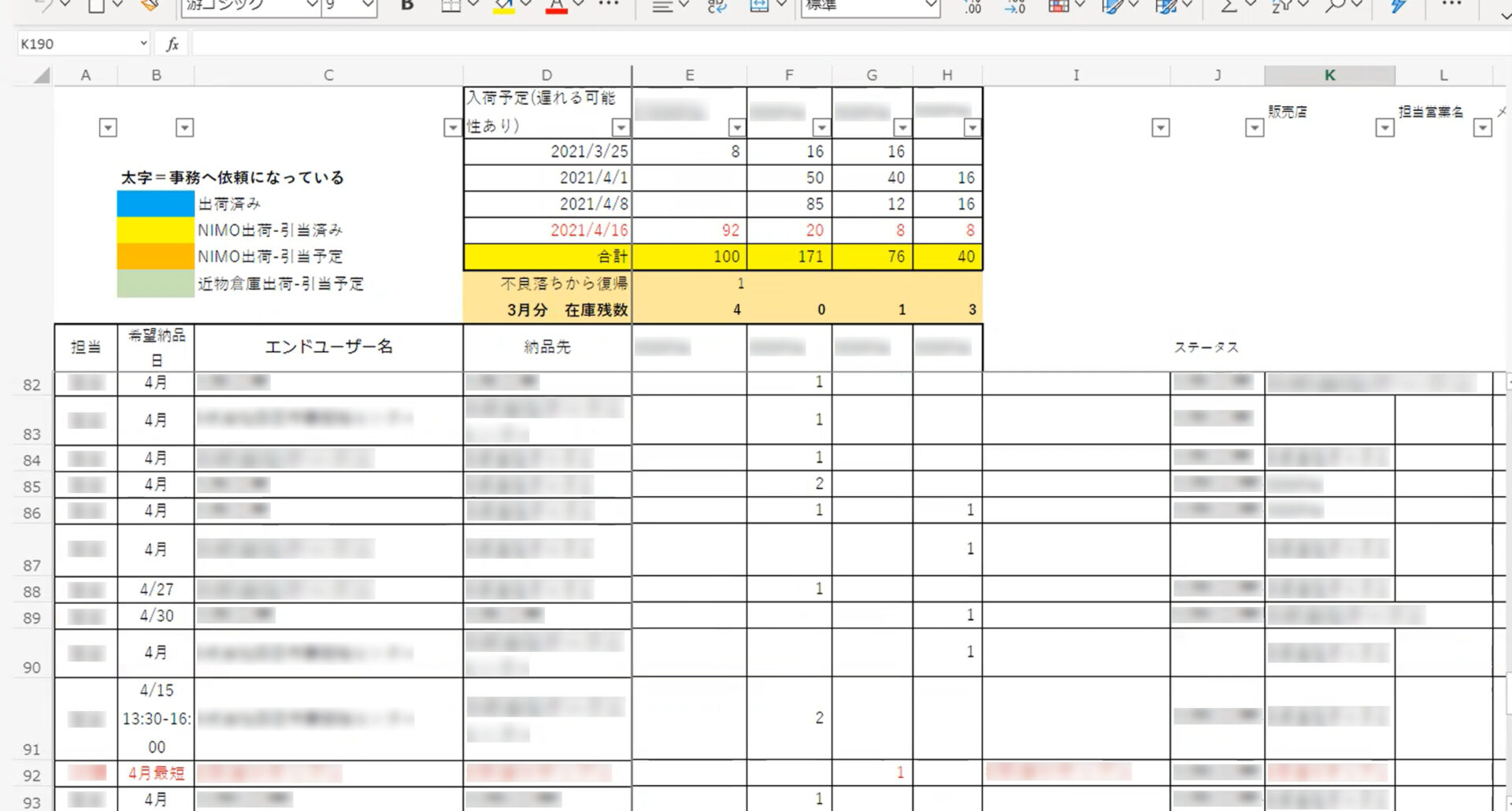Select the blue 出荷済み legend cell
The image size is (1512, 811).
coord(156,204)
